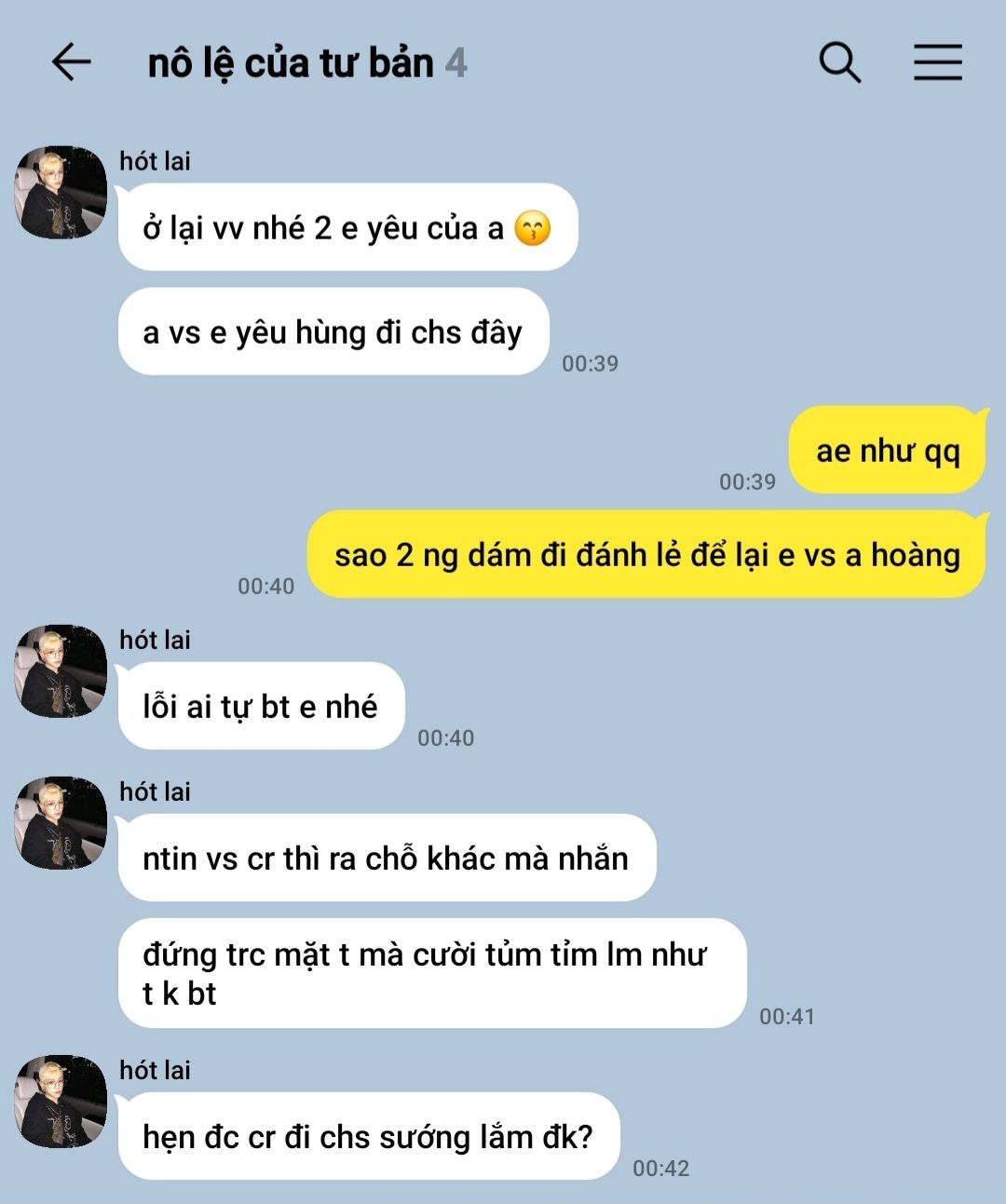Tap the member count 4
Image resolution: width=1006 pixels, height=1204 pixels.
click(455, 63)
